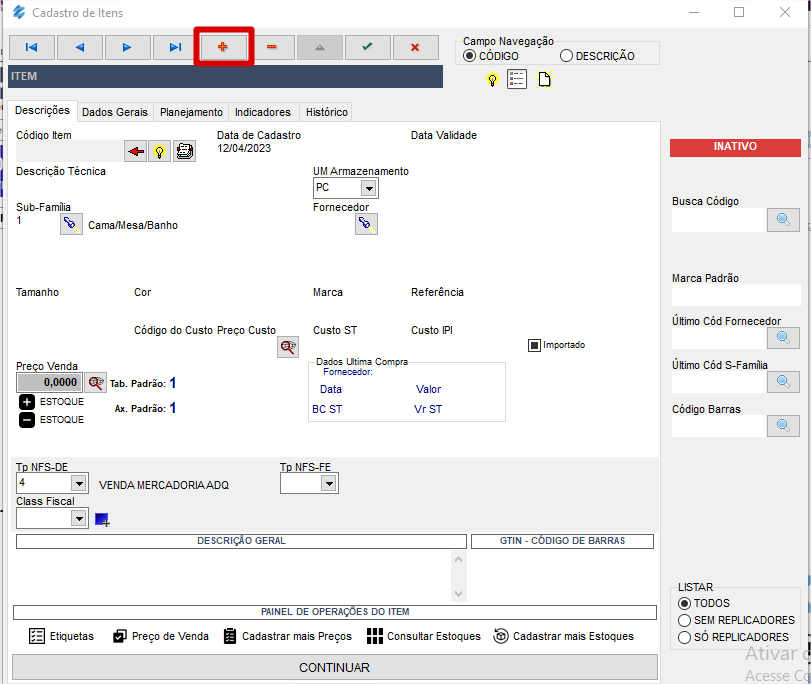This screenshot has height=684, width=811.
Task: Select SEM REPLICADORES option
Action: coord(684,620)
